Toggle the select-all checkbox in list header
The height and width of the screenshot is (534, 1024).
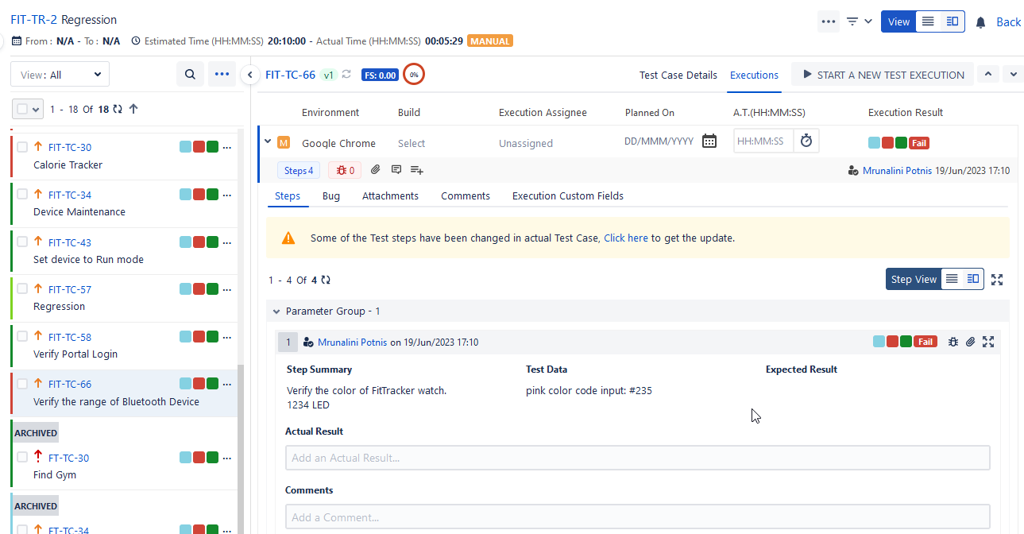click(x=22, y=109)
